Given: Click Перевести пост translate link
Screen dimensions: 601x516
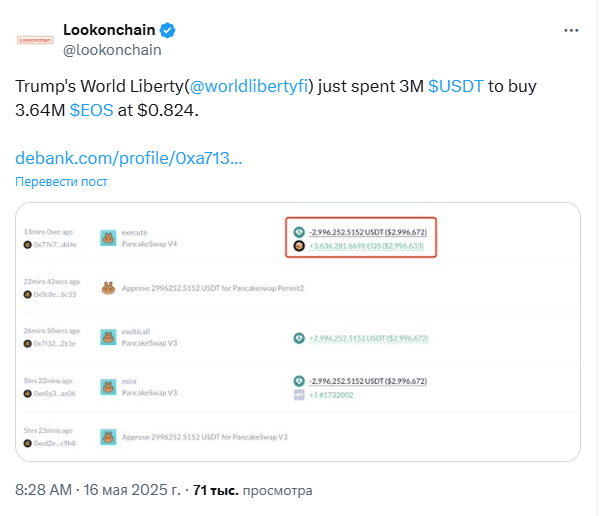Looking at the screenshot, I should [61, 181].
